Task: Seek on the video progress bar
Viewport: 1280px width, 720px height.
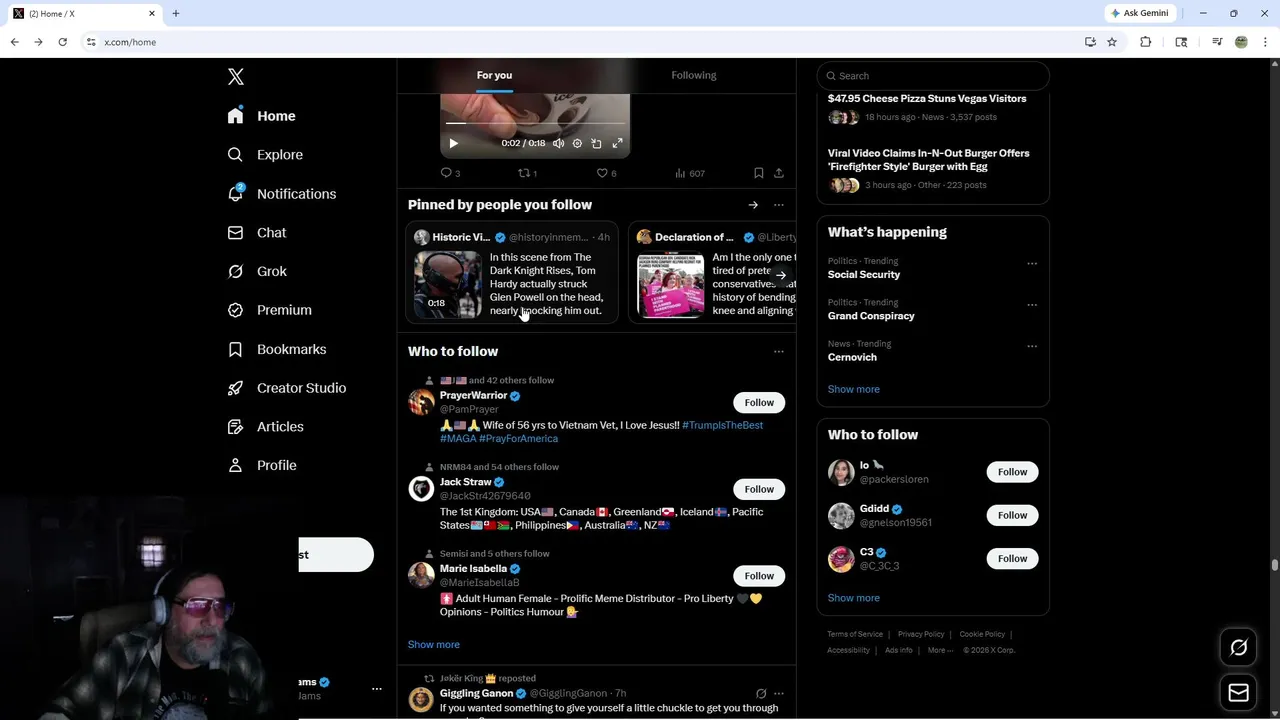Action: coord(535,124)
